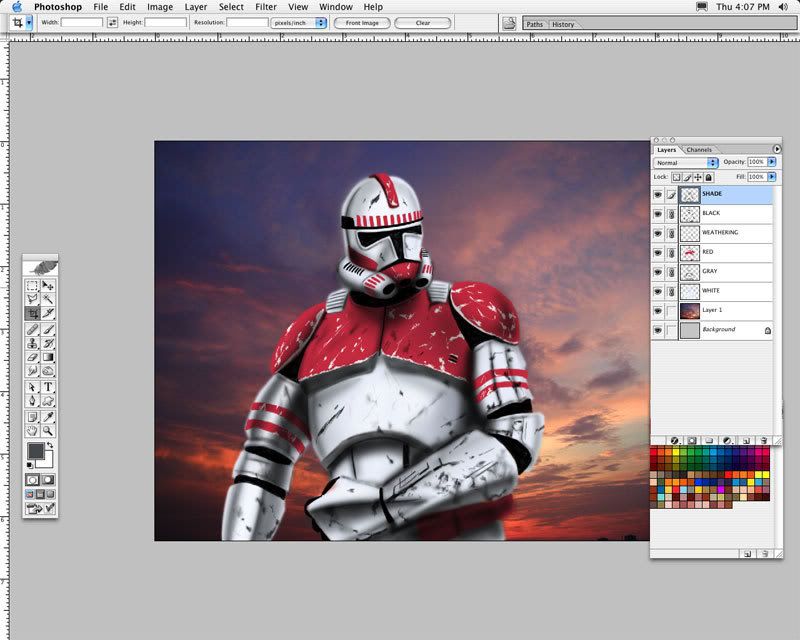
Task: Click the background color swatch
Action: (x=47, y=462)
